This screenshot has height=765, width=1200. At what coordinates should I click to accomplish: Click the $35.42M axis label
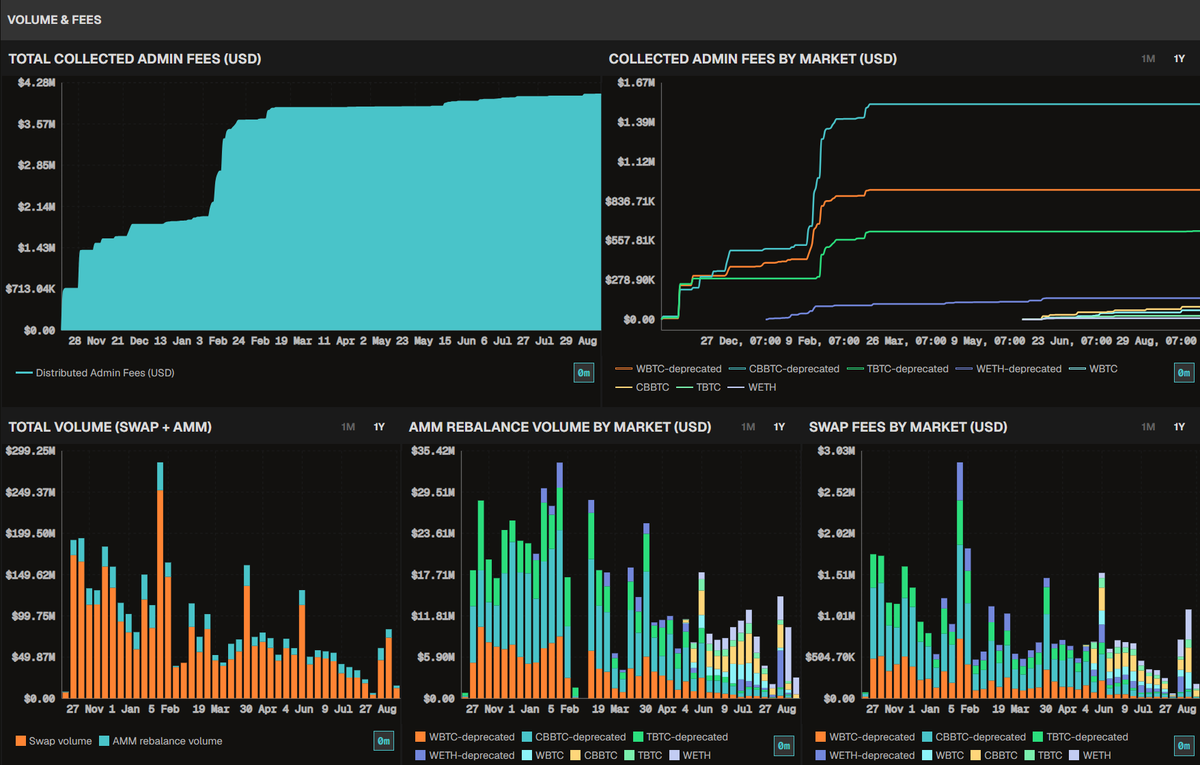pos(434,451)
